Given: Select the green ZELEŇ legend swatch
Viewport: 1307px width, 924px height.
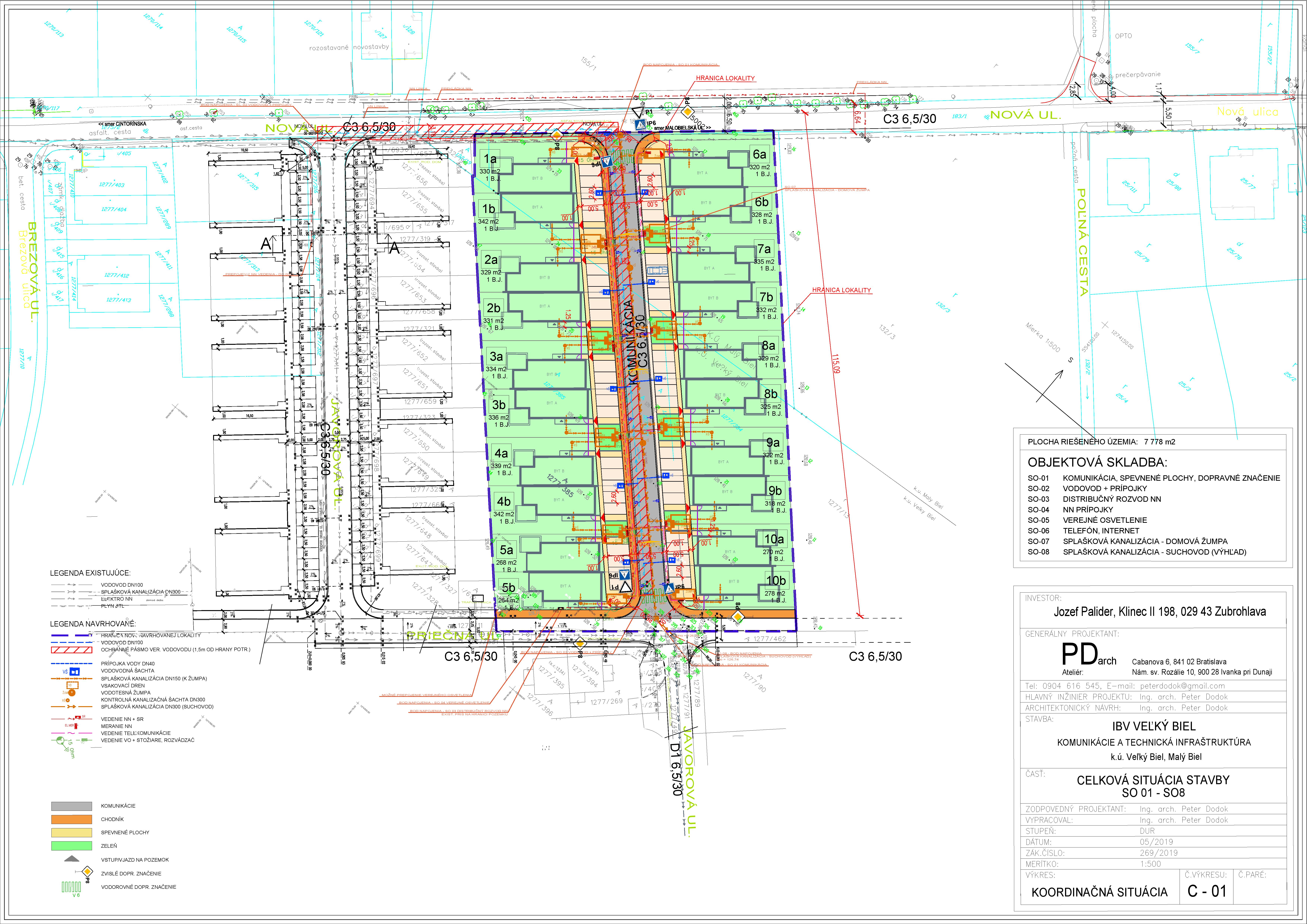Looking at the screenshot, I should [72, 846].
